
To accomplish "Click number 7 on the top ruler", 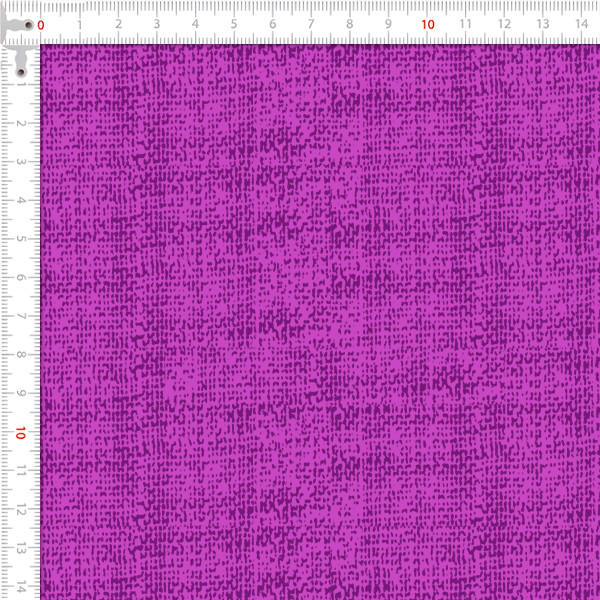I will tap(310, 23).
